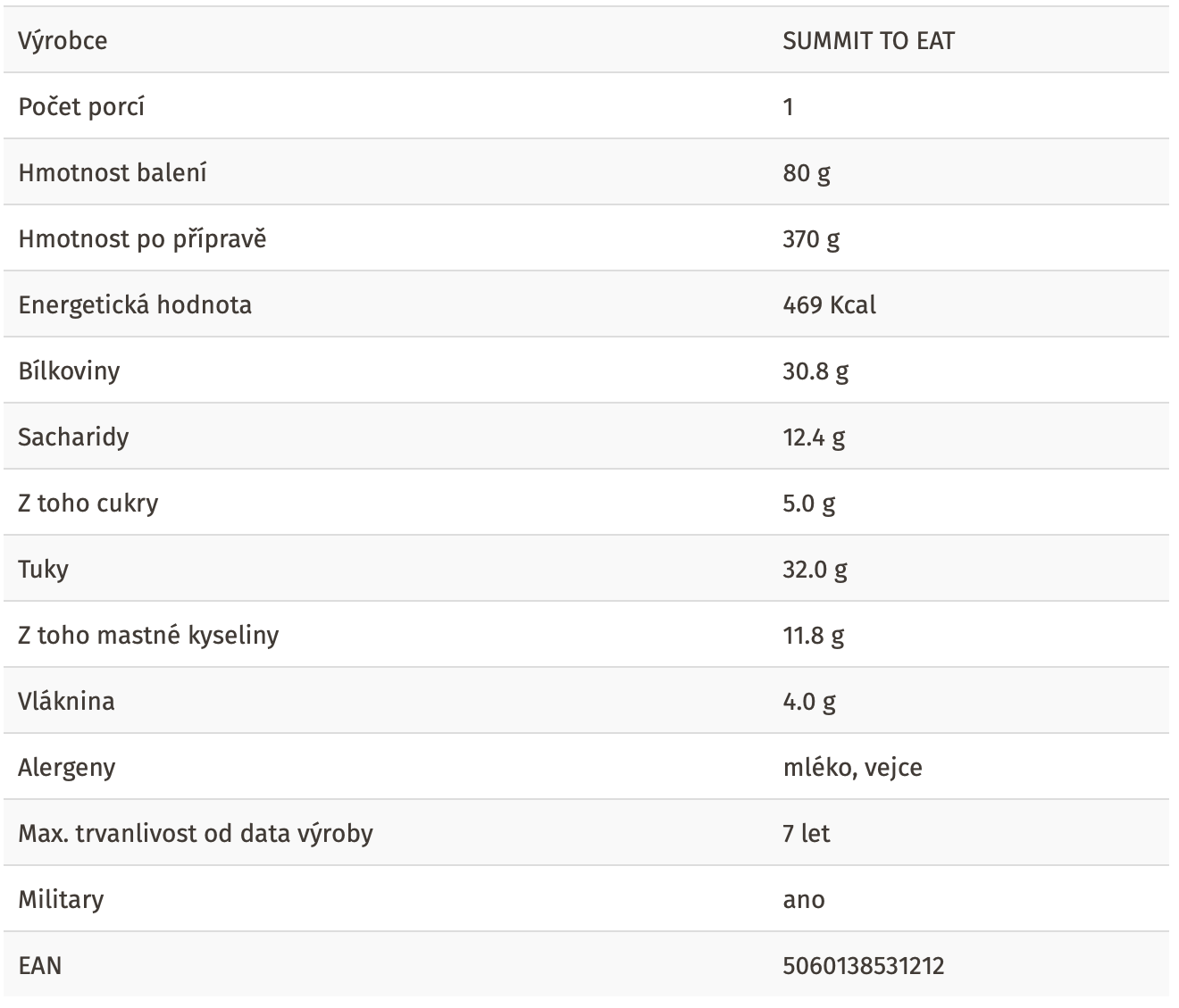Click the EAN number 5060138531212
This screenshot has width=1179, height=1008.
tap(863, 966)
